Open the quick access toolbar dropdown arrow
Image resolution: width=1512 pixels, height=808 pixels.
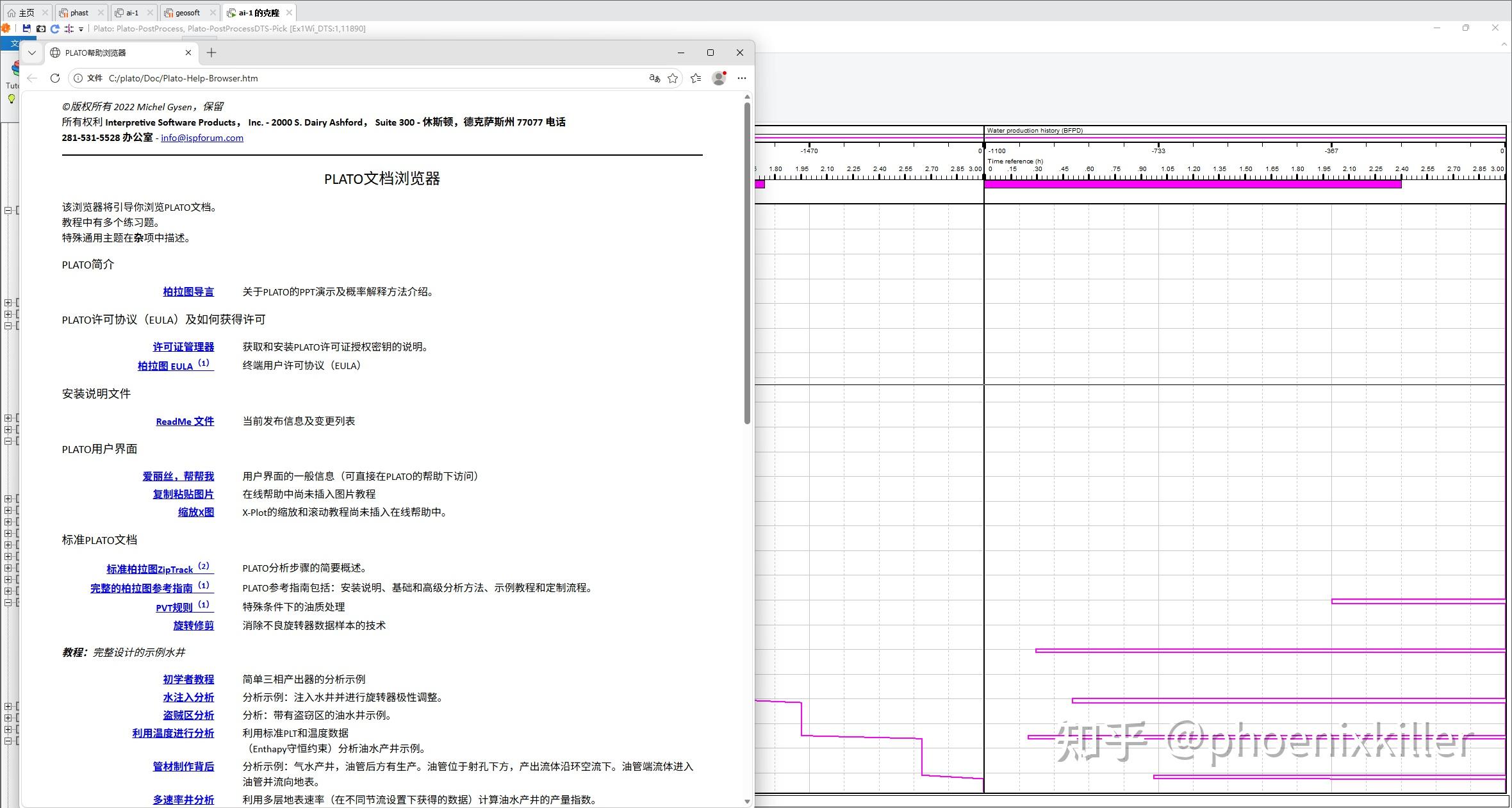click(81, 29)
